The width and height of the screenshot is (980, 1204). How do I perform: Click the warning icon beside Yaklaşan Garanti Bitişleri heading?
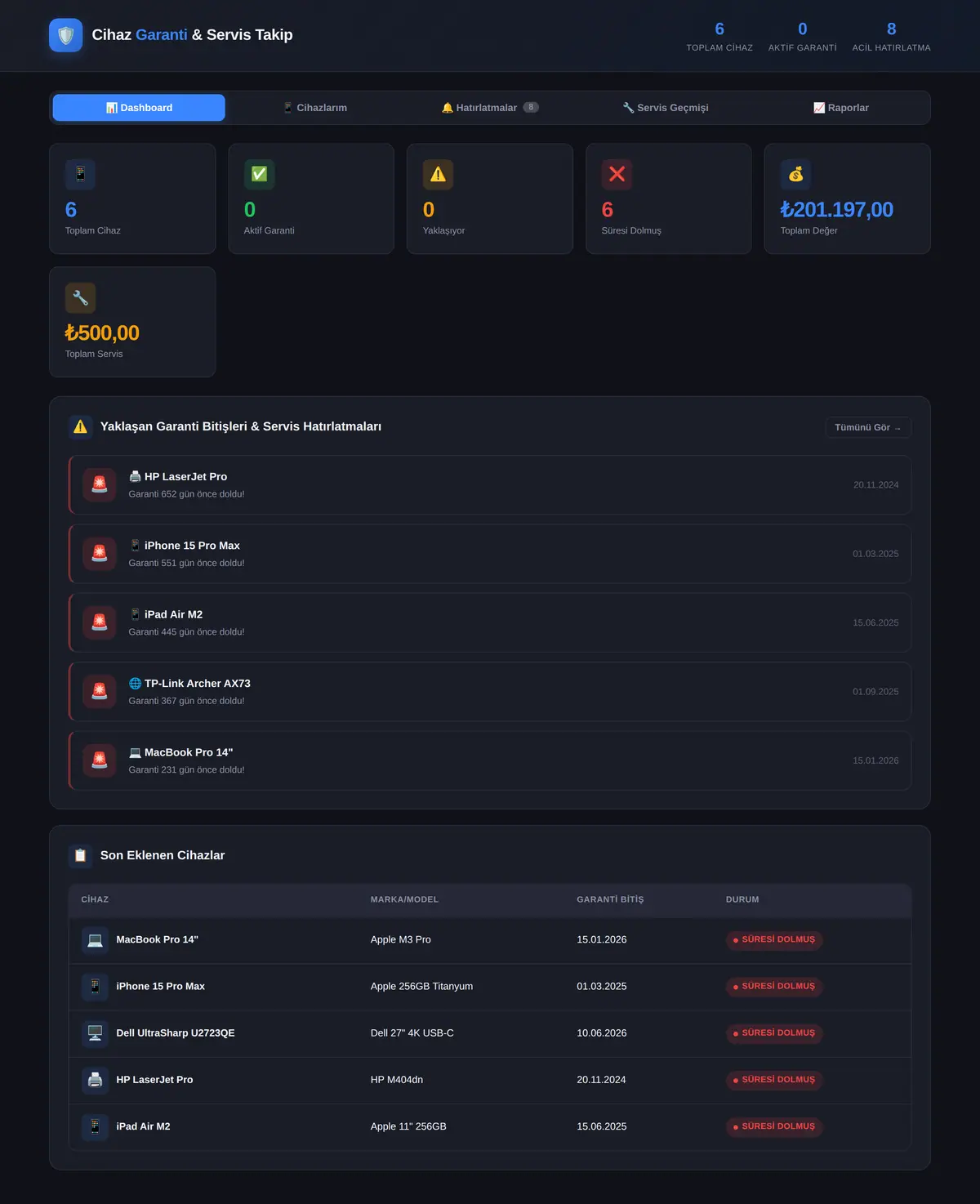pos(80,426)
